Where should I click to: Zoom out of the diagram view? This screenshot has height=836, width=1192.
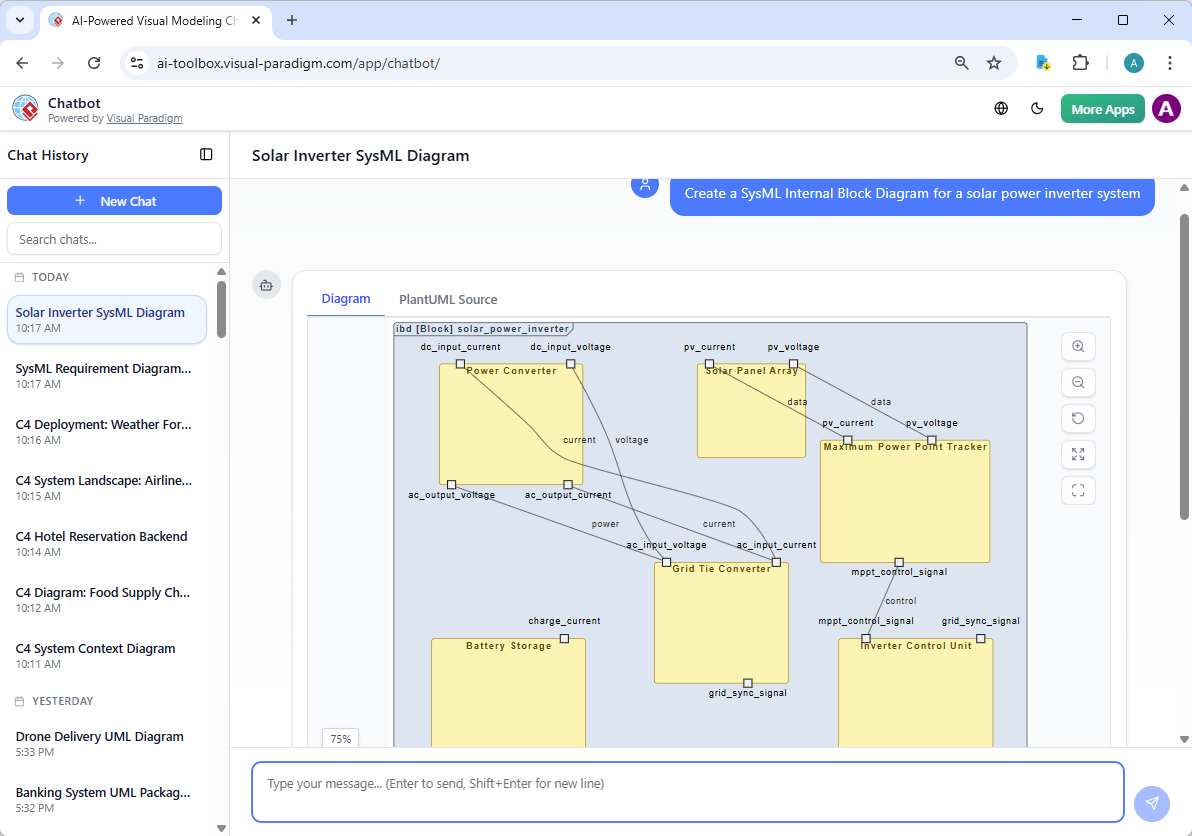point(1078,382)
